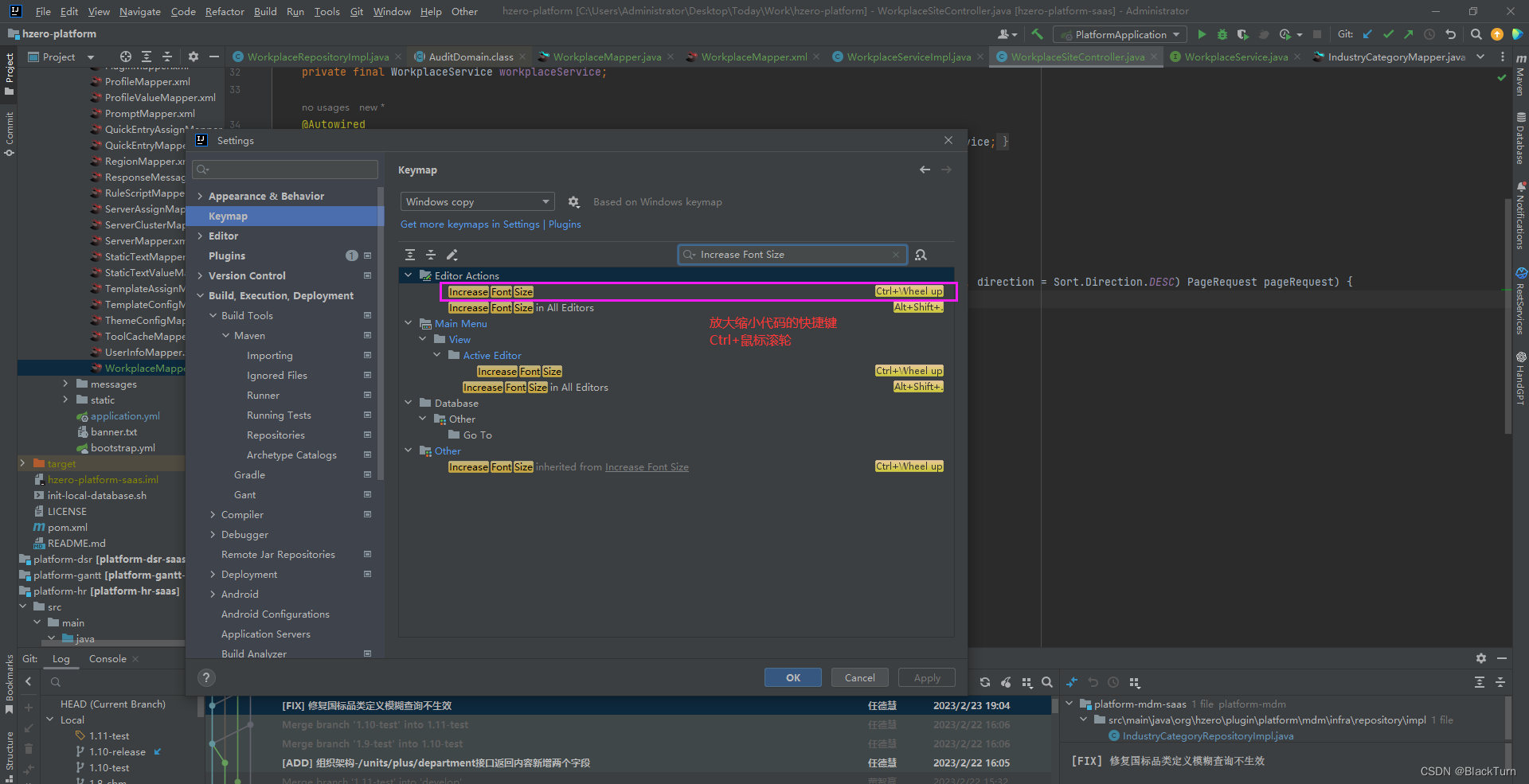Select Increase Font Size in All Editors row
Screen dimensions: 1529x784
[677, 308]
